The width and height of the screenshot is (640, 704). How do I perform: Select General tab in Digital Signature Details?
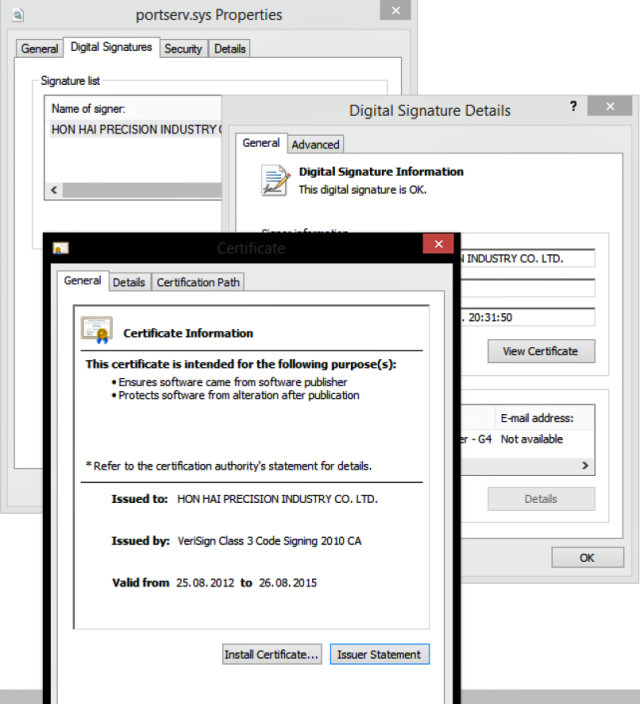(x=261, y=143)
